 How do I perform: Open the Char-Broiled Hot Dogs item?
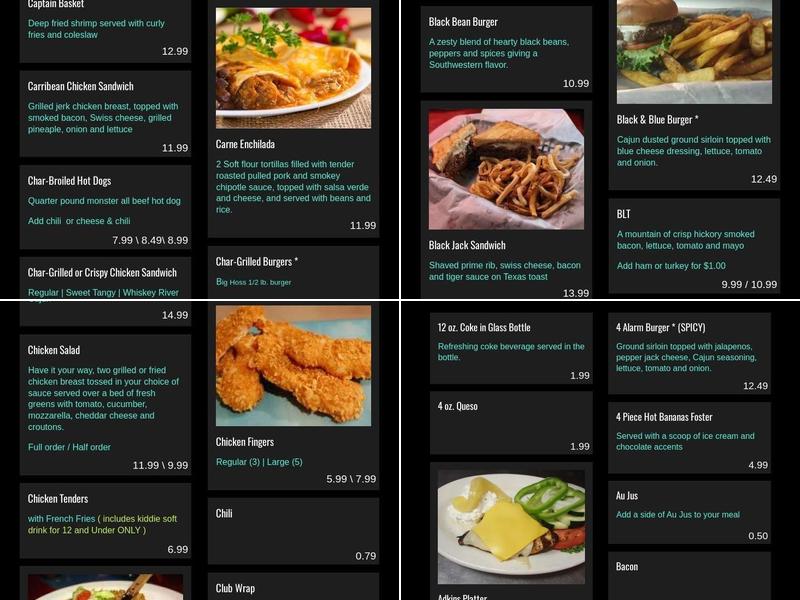105,207
